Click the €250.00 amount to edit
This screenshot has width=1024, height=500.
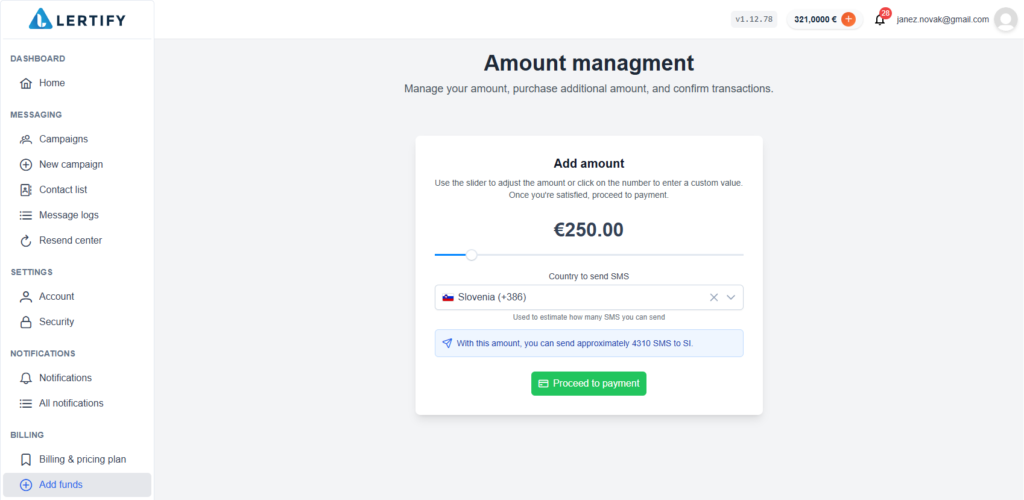[x=588, y=230]
